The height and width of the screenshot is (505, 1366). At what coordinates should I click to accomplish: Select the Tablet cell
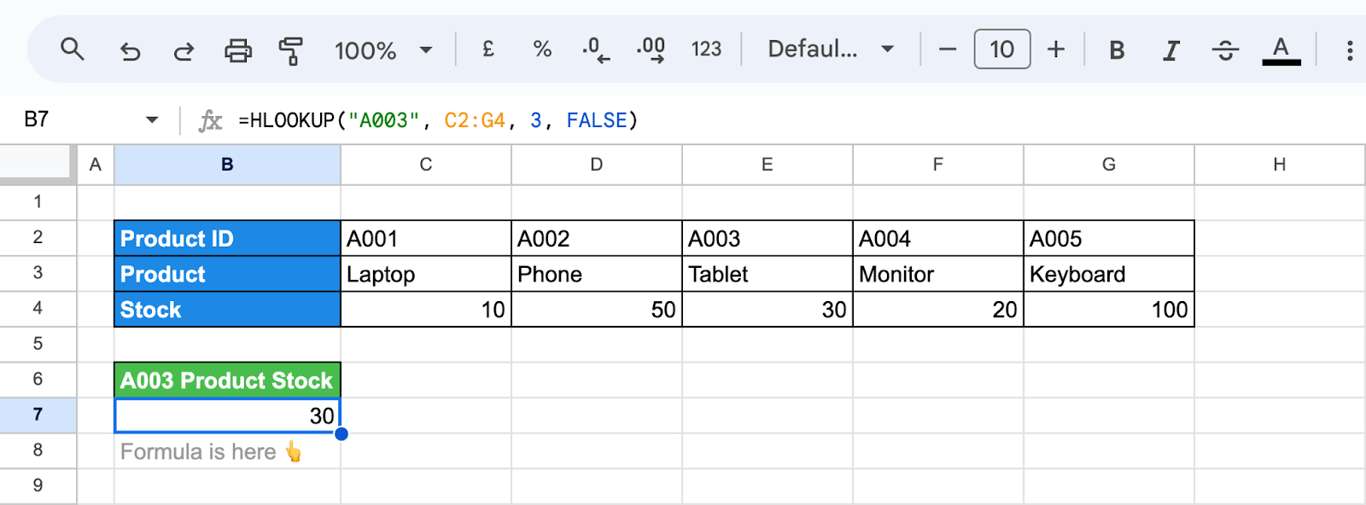pyautogui.click(x=767, y=274)
